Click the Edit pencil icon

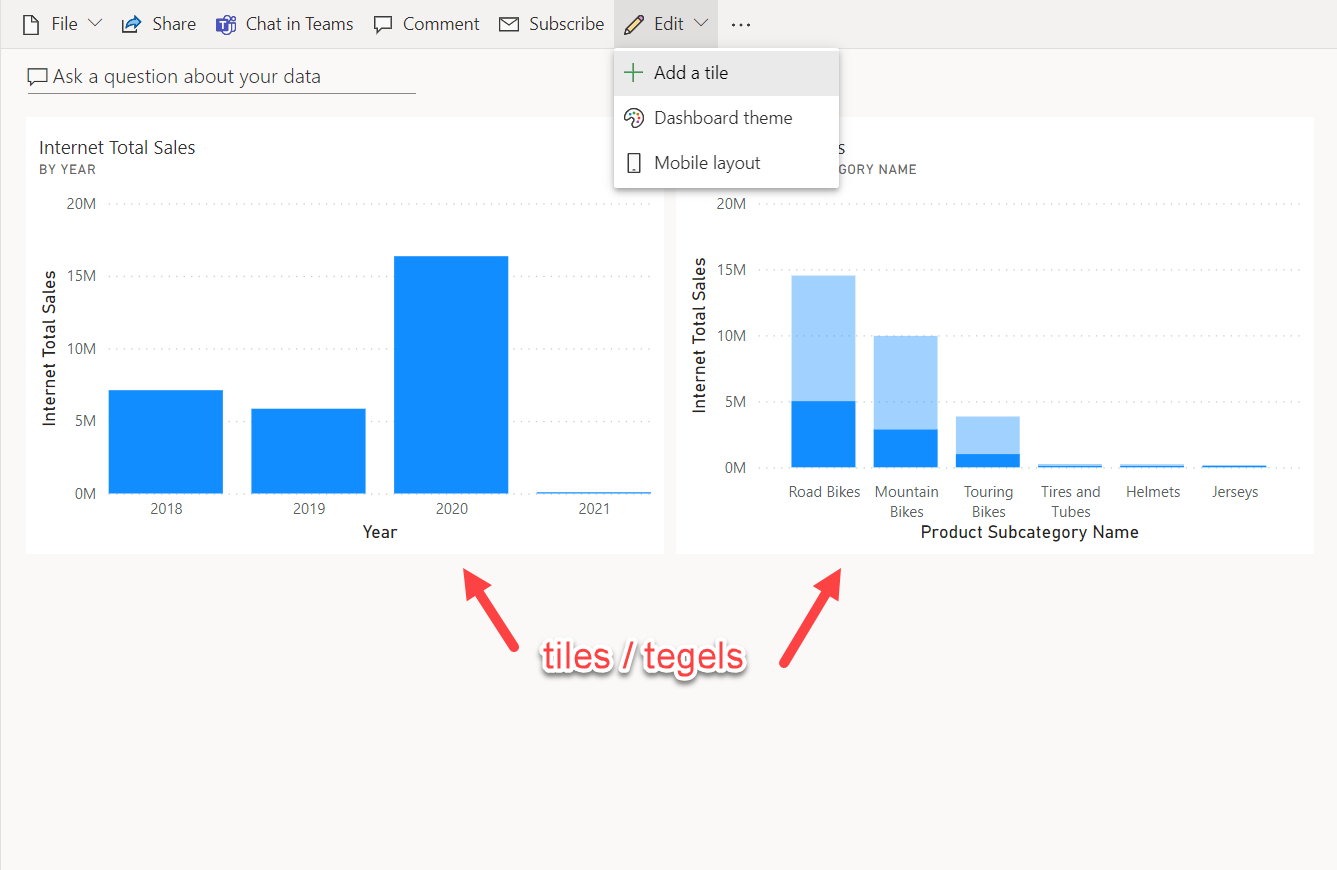[634, 24]
